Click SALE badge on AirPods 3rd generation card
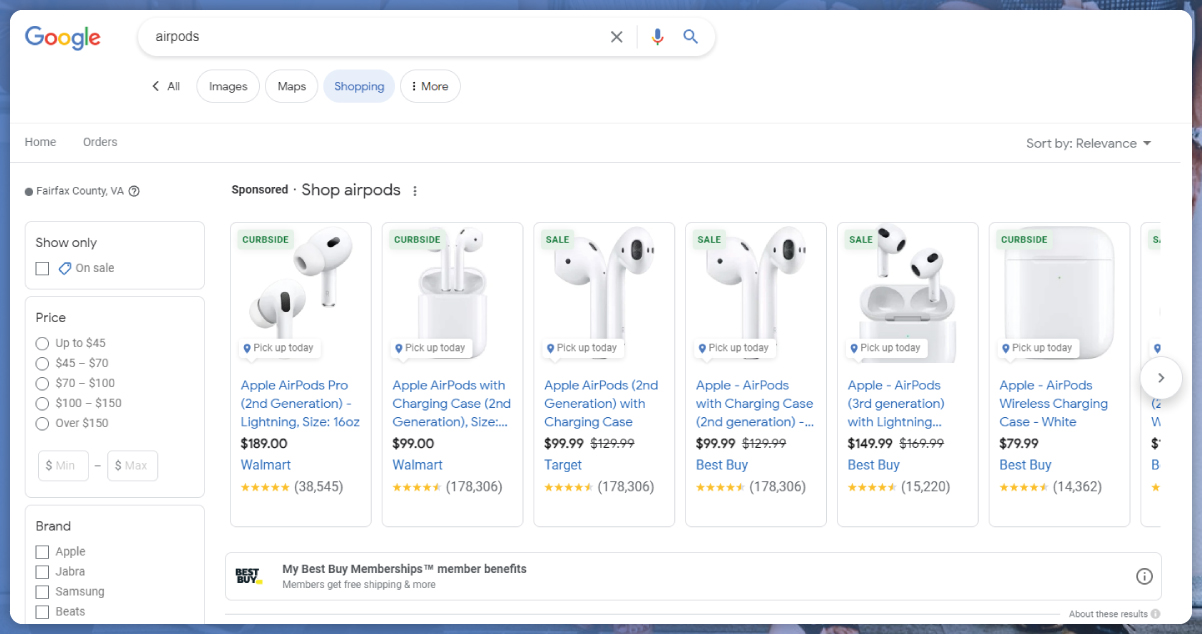Viewport: 1202px width, 634px height. pos(861,240)
